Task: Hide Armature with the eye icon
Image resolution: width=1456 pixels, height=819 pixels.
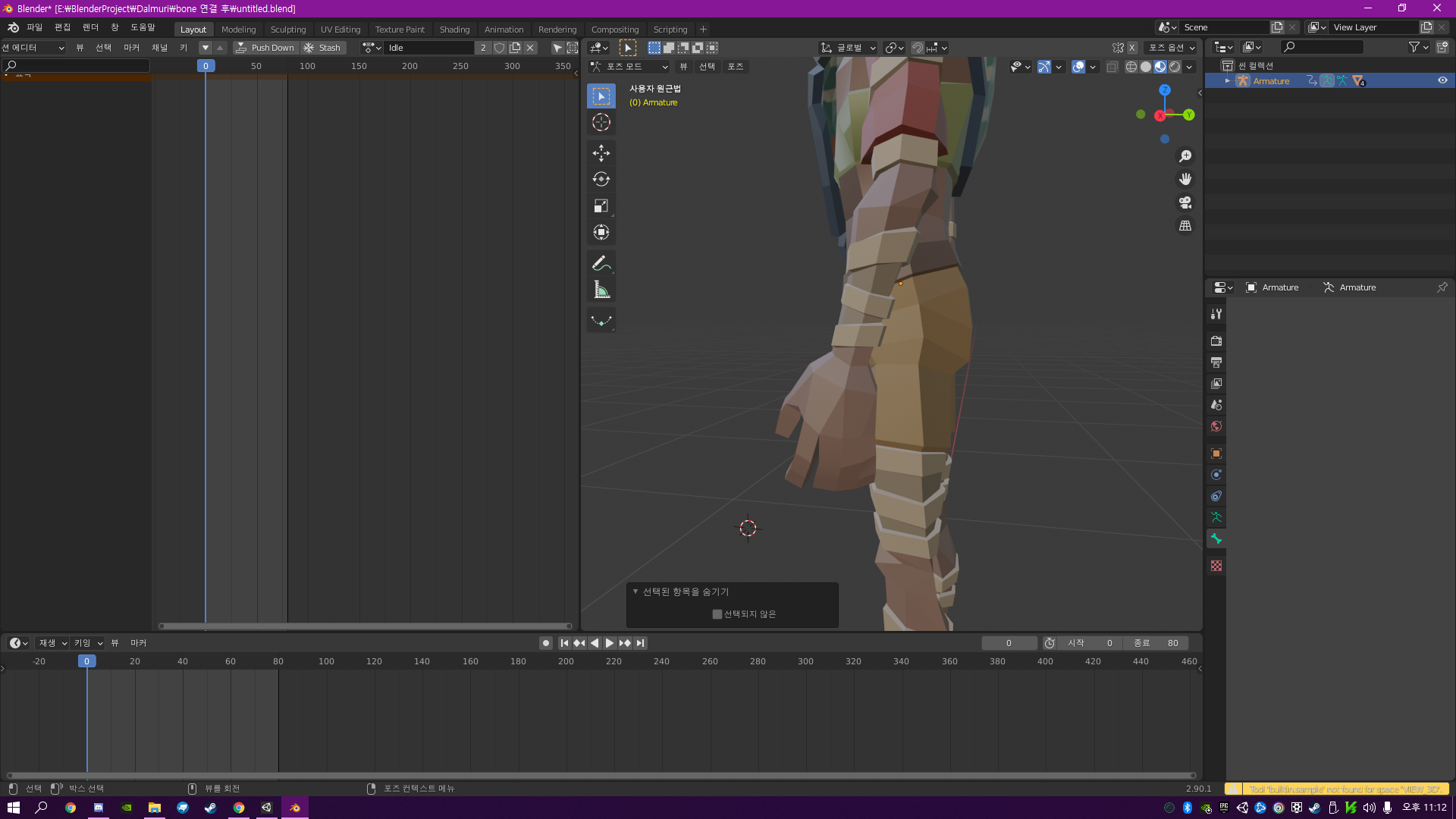Action: coord(1442,80)
